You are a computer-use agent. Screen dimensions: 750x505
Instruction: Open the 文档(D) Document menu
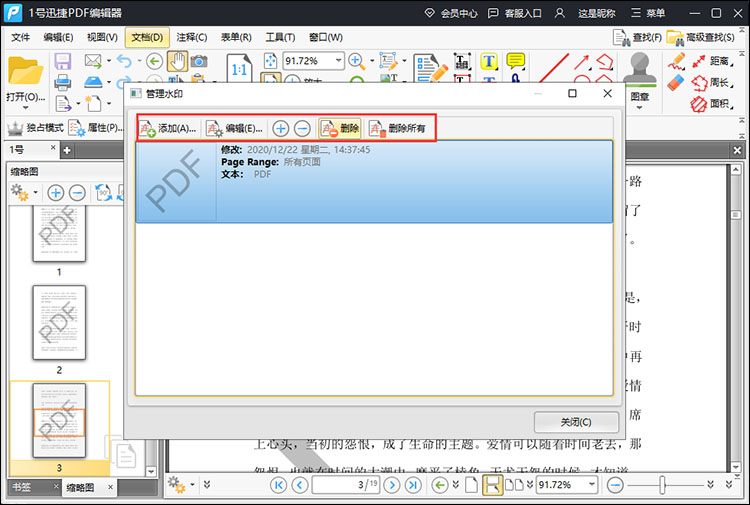coord(147,37)
